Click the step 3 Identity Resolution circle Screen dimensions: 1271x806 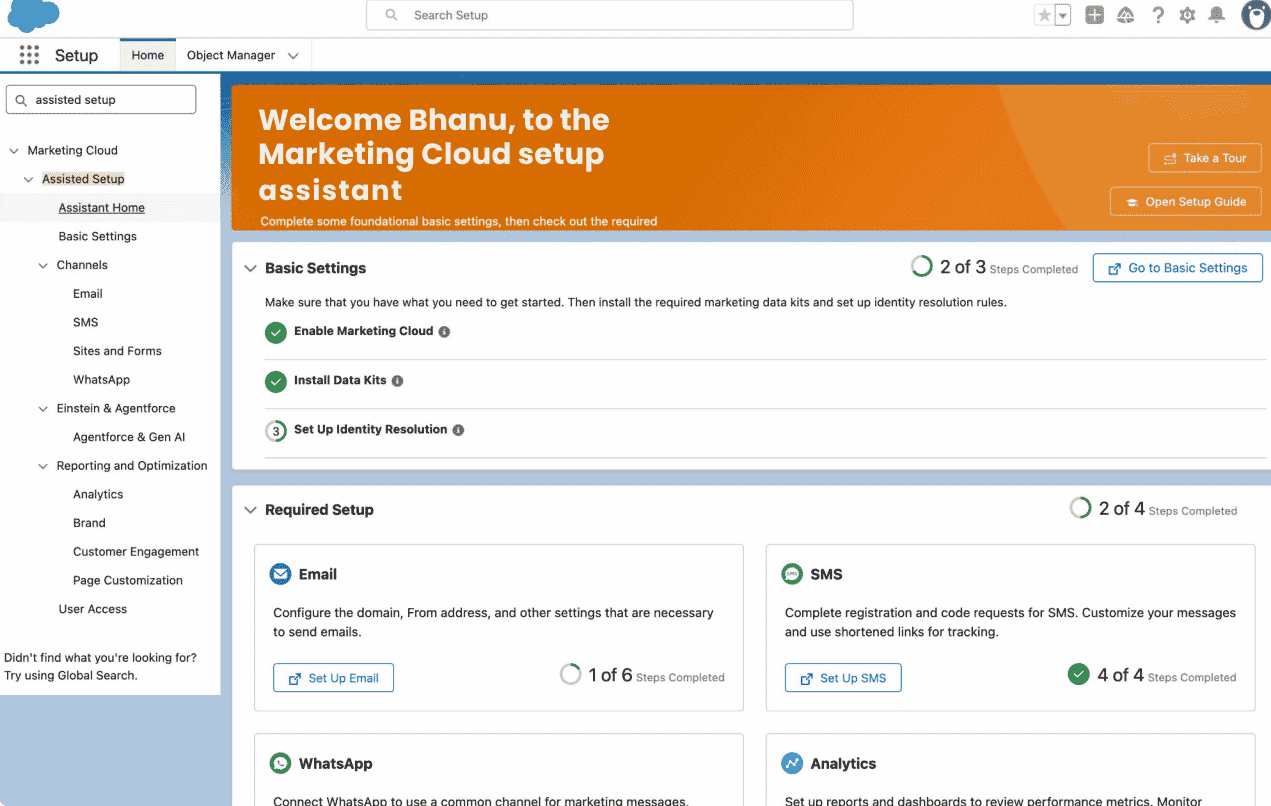coord(276,431)
